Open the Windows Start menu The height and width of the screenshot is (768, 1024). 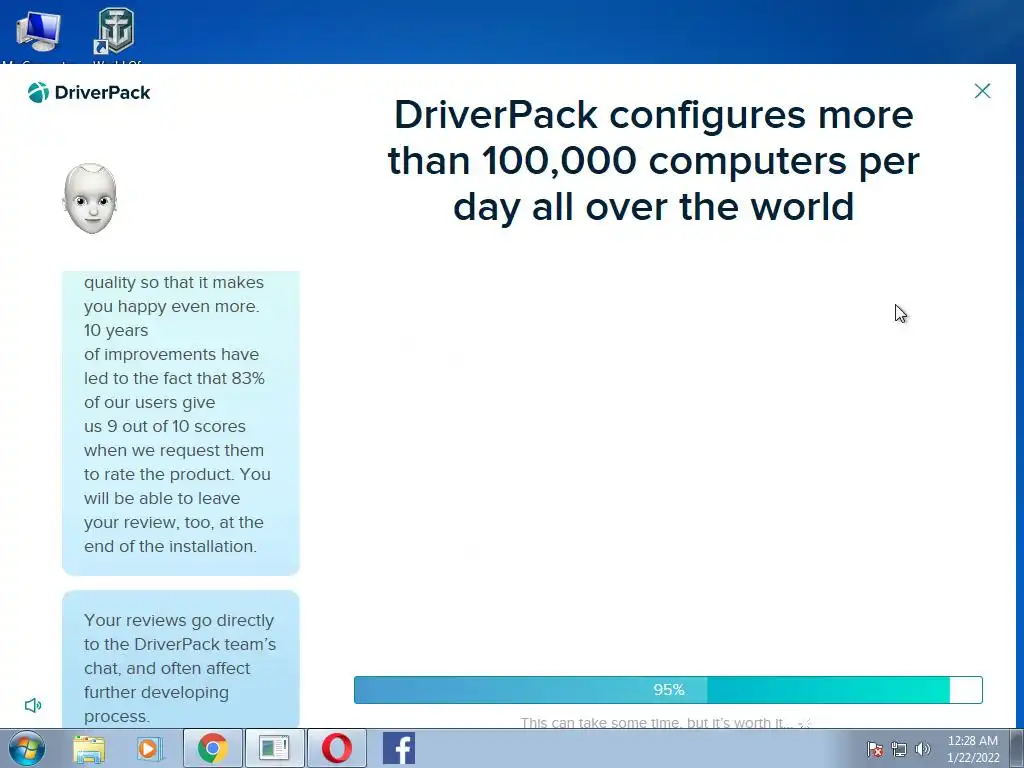(27, 748)
